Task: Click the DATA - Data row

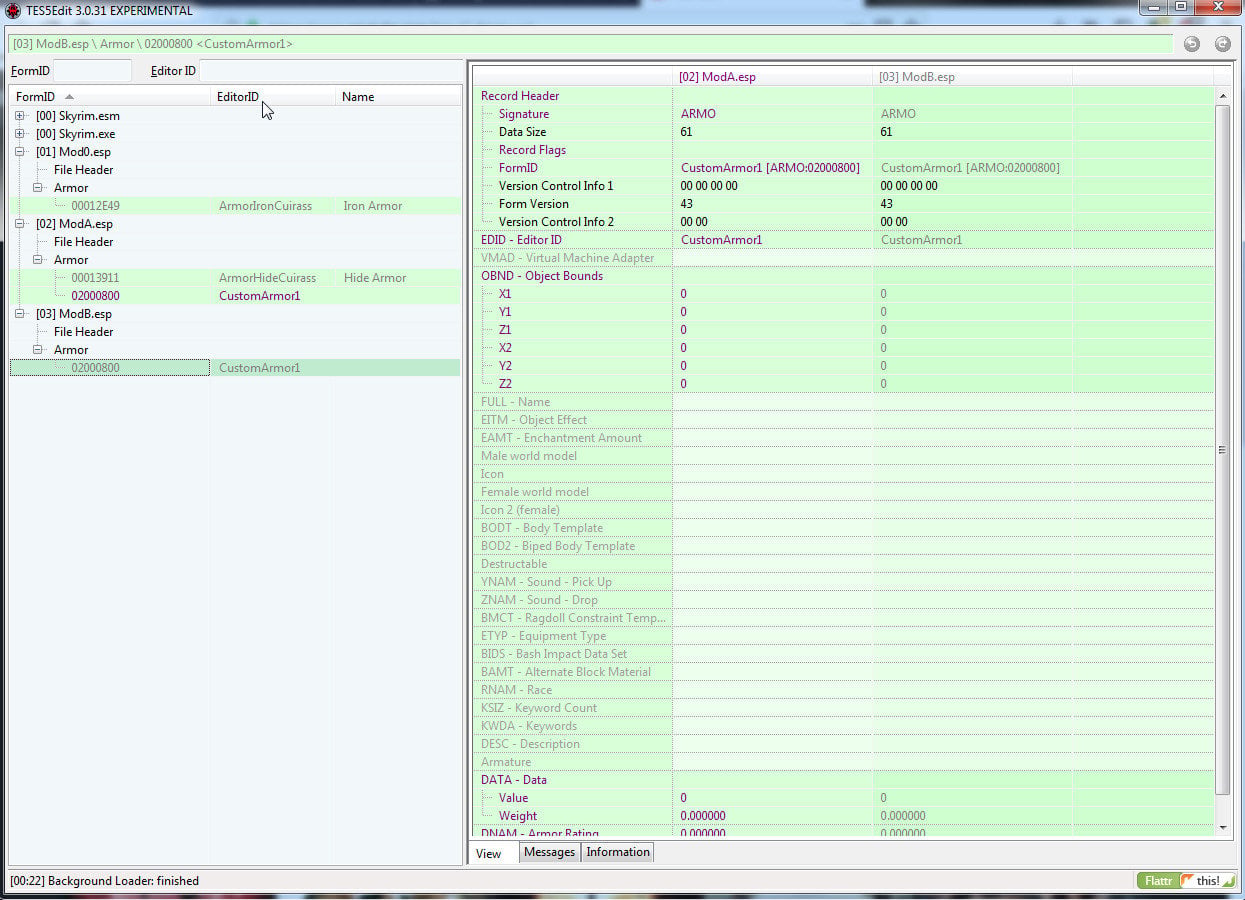Action: point(843,780)
